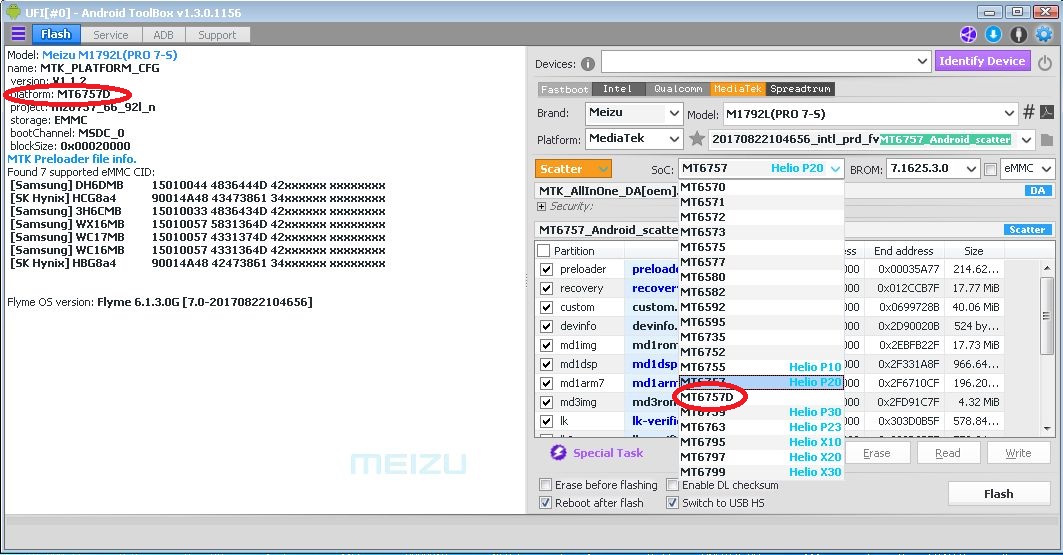Screen dimensions: 1063x555
Task: Select the MediaTek protocol tab
Action: tap(738, 89)
